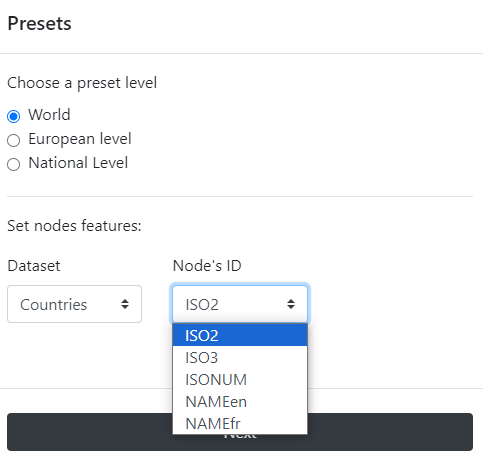This screenshot has width=483, height=457.
Task: Click the dark Next button
Action: [x=390, y=432]
